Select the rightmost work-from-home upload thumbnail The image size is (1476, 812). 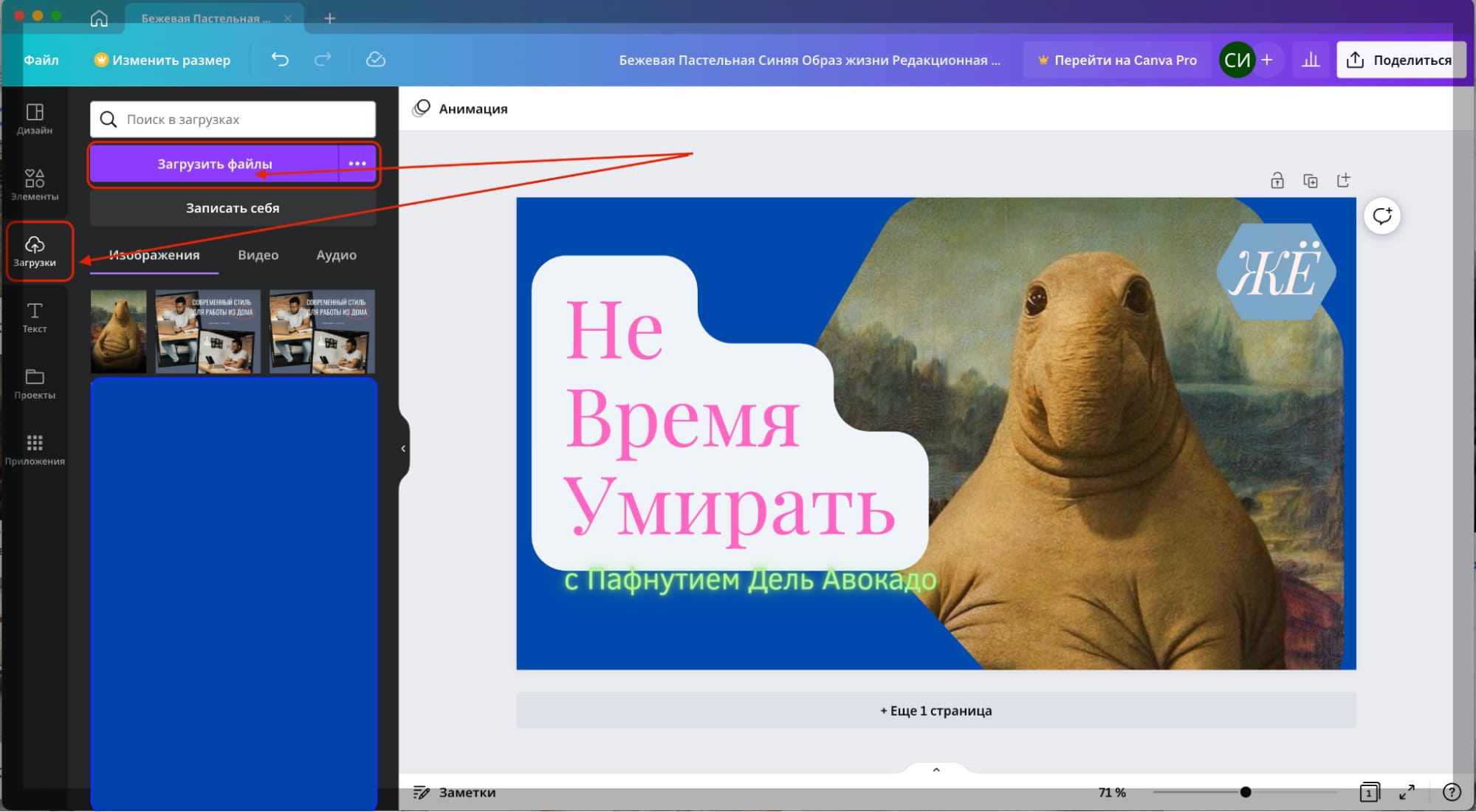322,331
